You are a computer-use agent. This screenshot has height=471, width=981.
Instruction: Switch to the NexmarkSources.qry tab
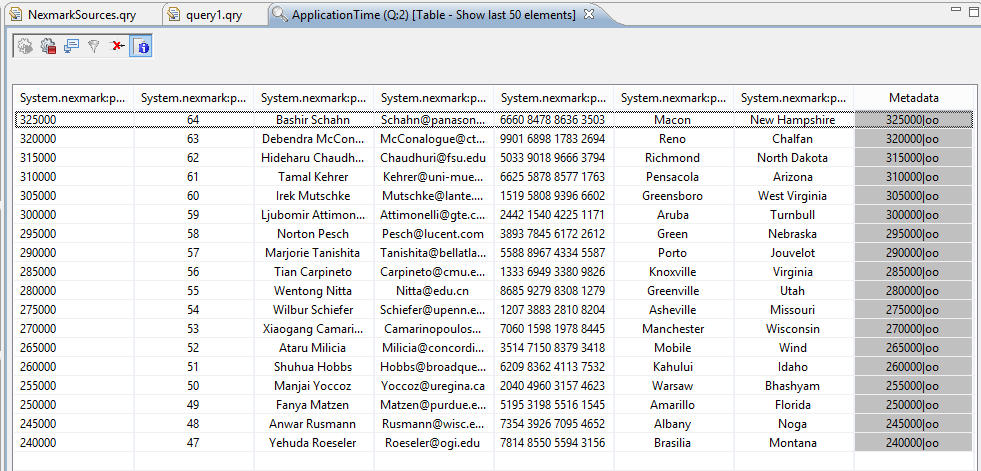pos(72,15)
